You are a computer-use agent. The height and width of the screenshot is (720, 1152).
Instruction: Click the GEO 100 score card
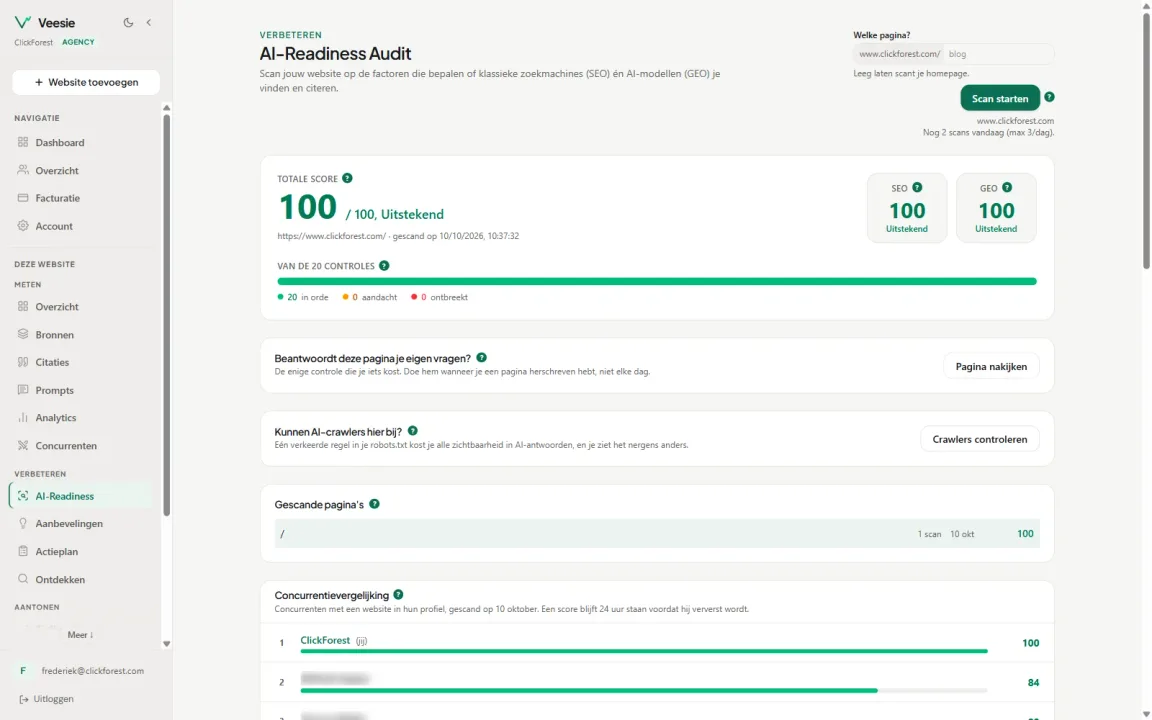tap(996, 208)
